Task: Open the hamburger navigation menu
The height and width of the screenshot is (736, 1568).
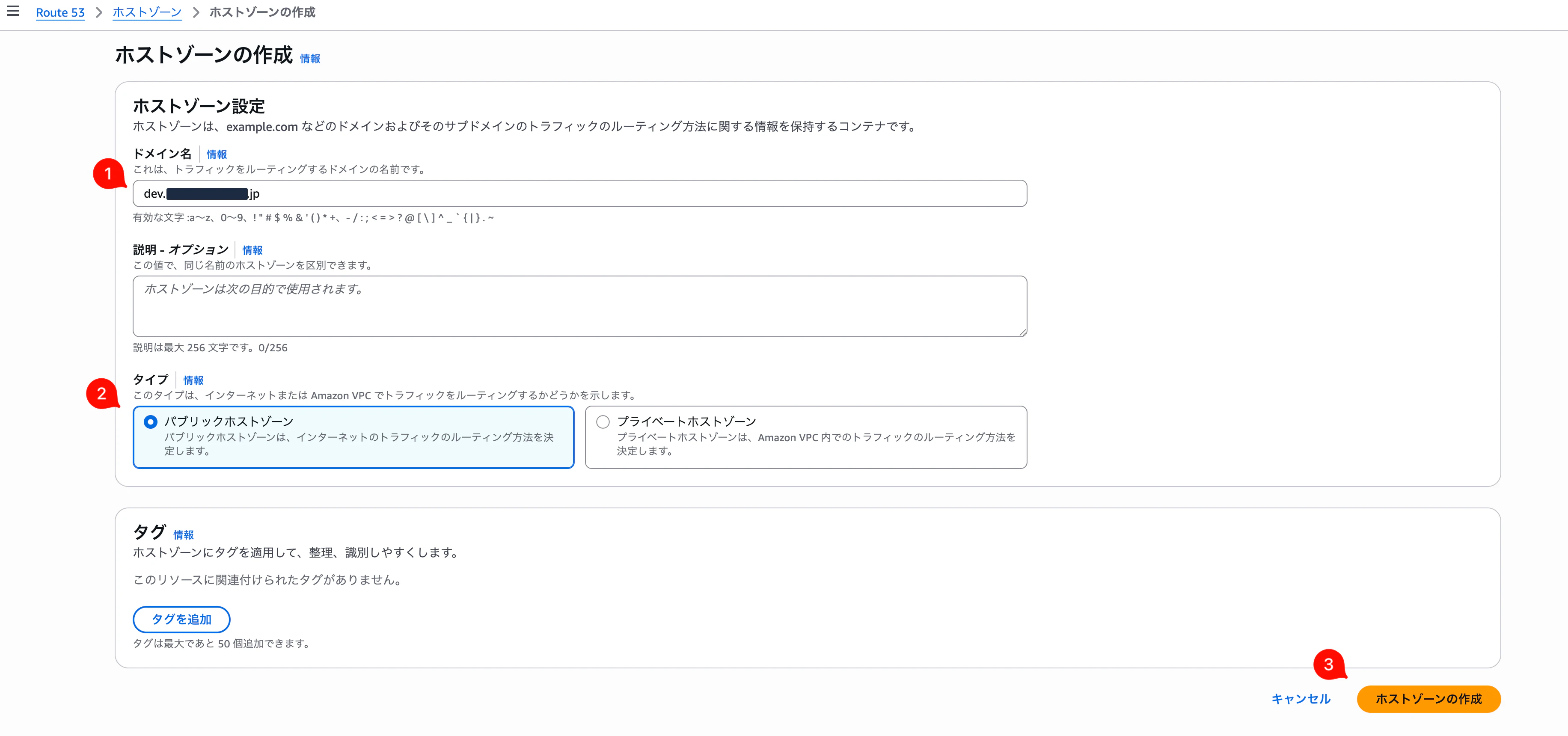Action: [x=13, y=11]
